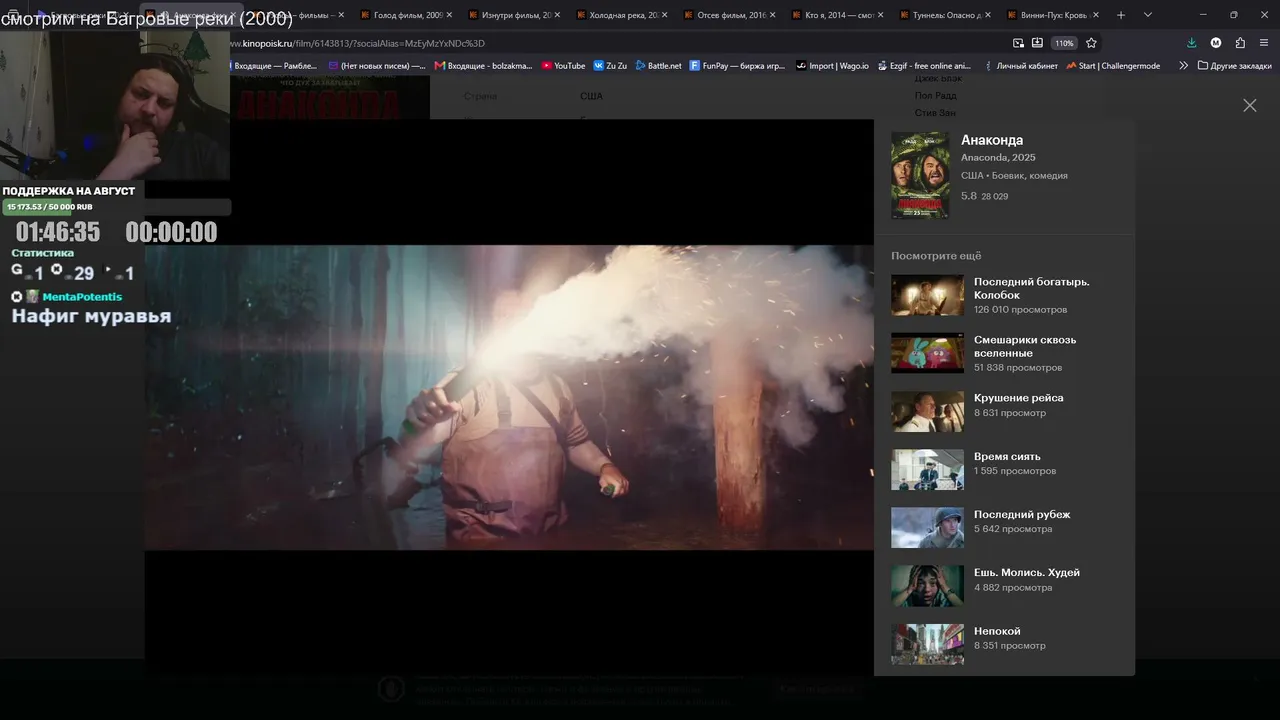Open the Входящие — Рамблер bookmark
1280x720 pixels.
tap(274, 66)
